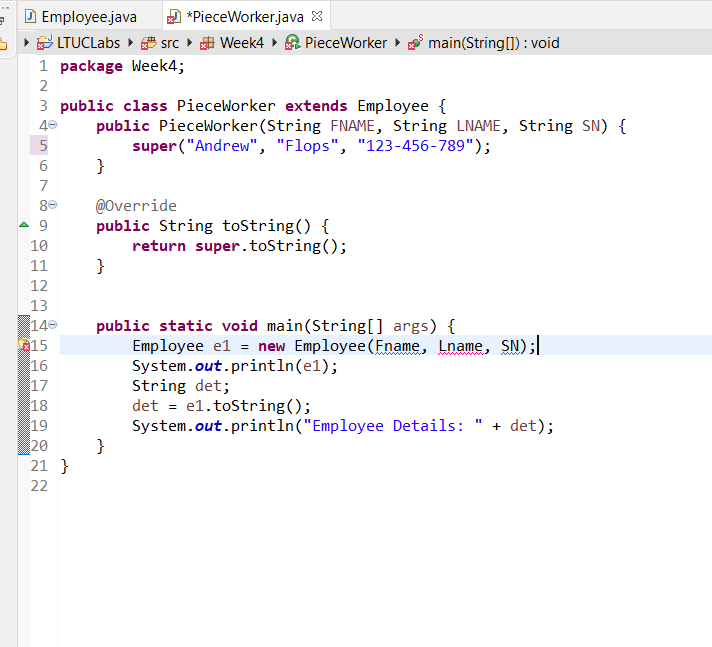Expand breadcrumb arrow before PieceWorker
The width and height of the screenshot is (712, 647).
pyautogui.click(x=275, y=43)
